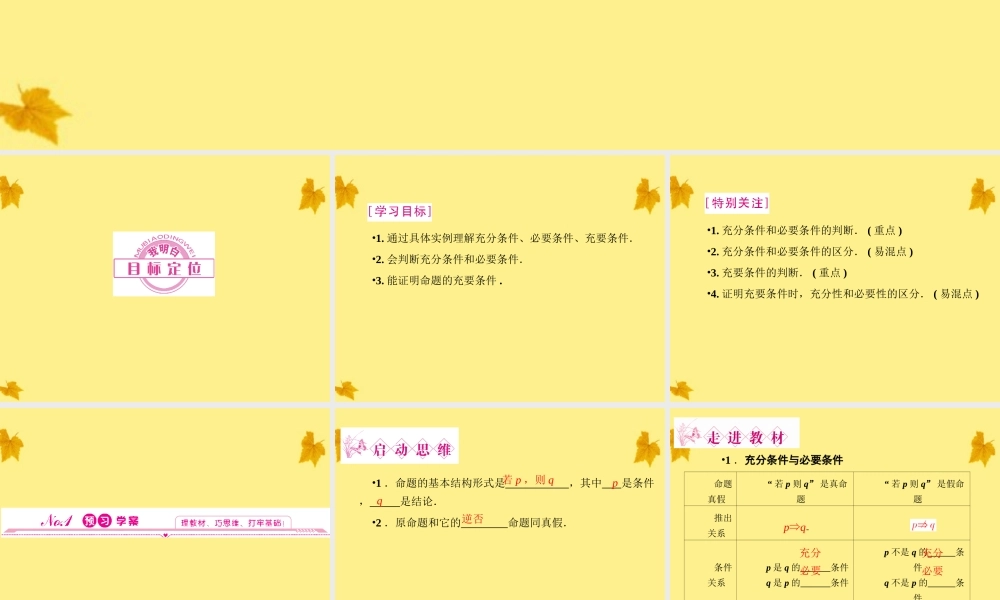Viewport: 1000px width, 600px height.
Task: Click the filled blank '逆否'
Action: pos(473,519)
